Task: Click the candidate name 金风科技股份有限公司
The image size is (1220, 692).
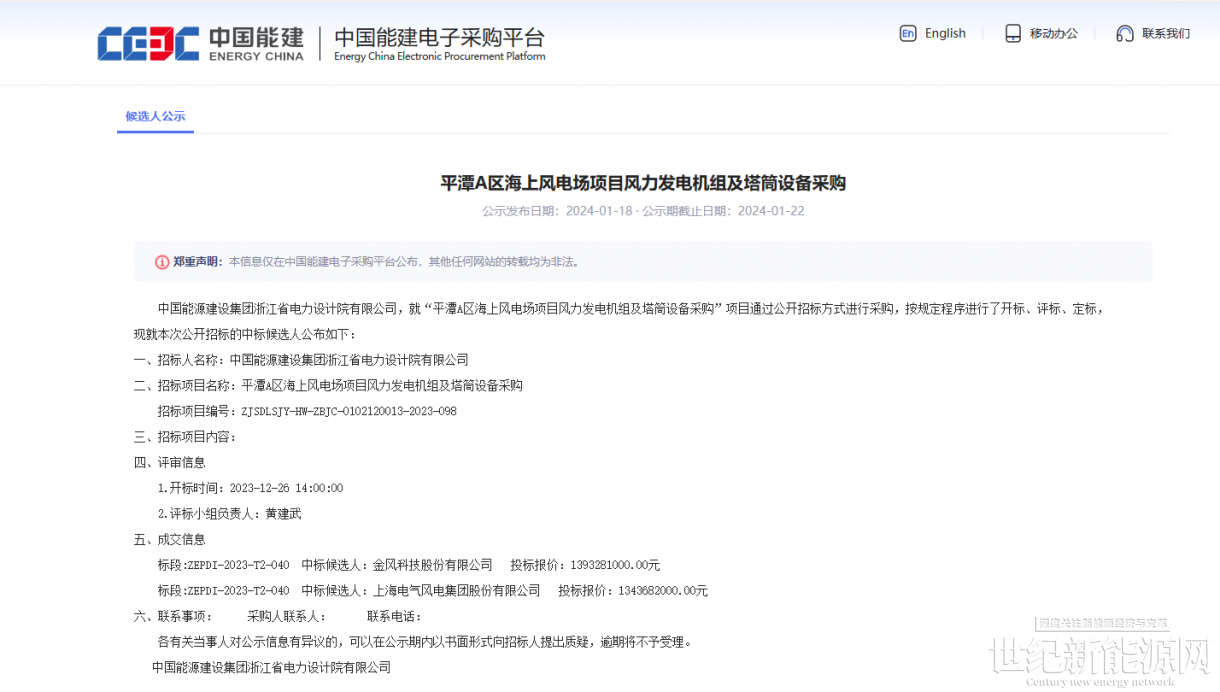Action: tap(433, 565)
